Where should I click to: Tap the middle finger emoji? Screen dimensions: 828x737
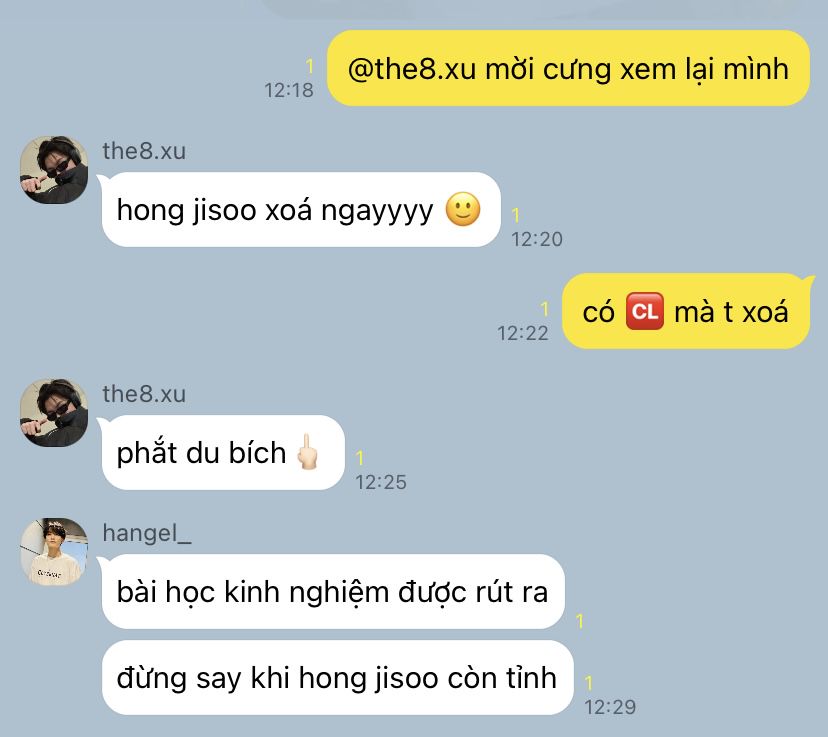pyautogui.click(x=307, y=451)
